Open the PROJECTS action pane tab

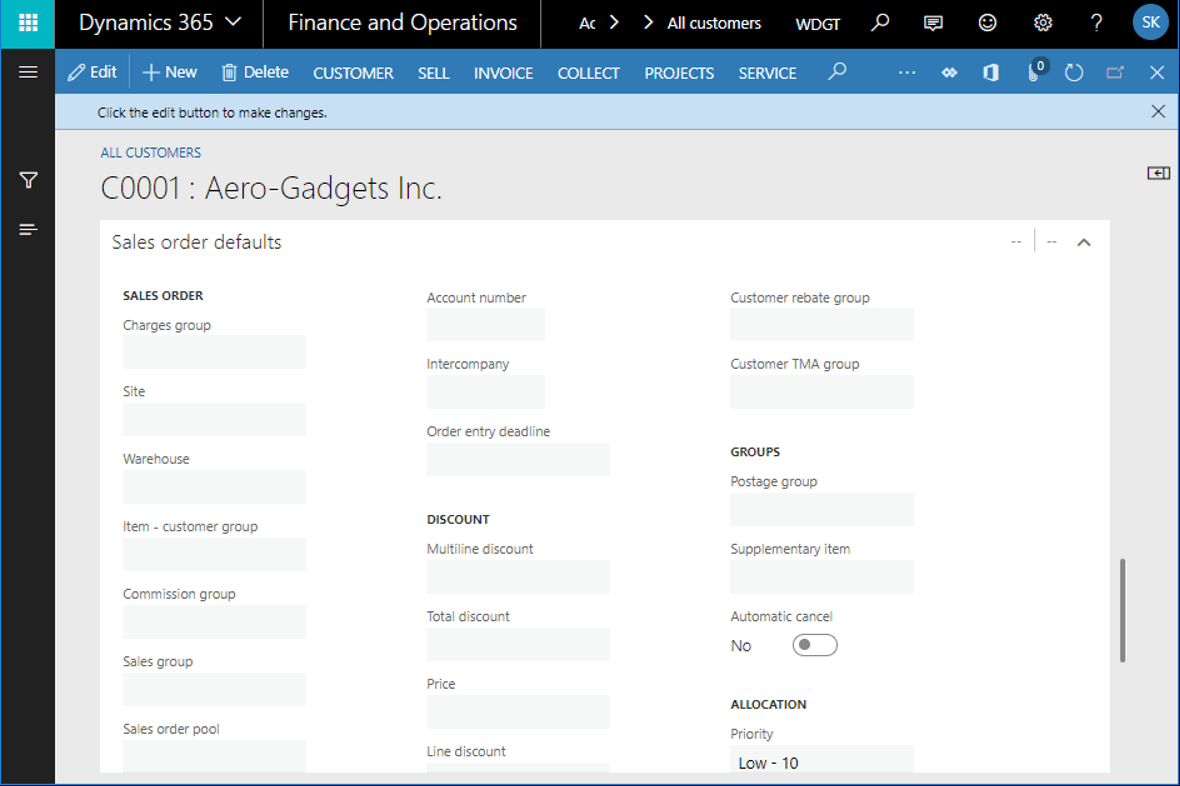point(679,73)
